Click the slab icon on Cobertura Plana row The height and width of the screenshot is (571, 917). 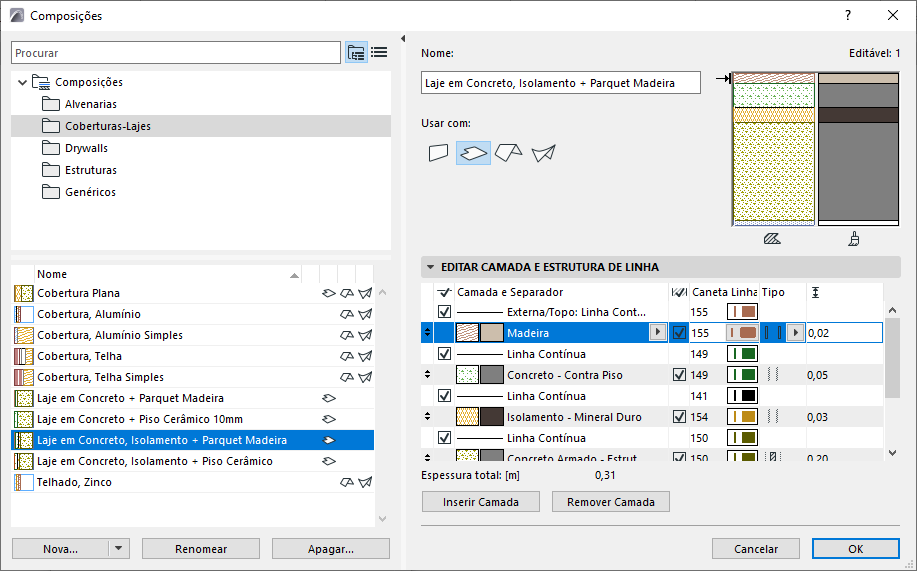pos(329,293)
